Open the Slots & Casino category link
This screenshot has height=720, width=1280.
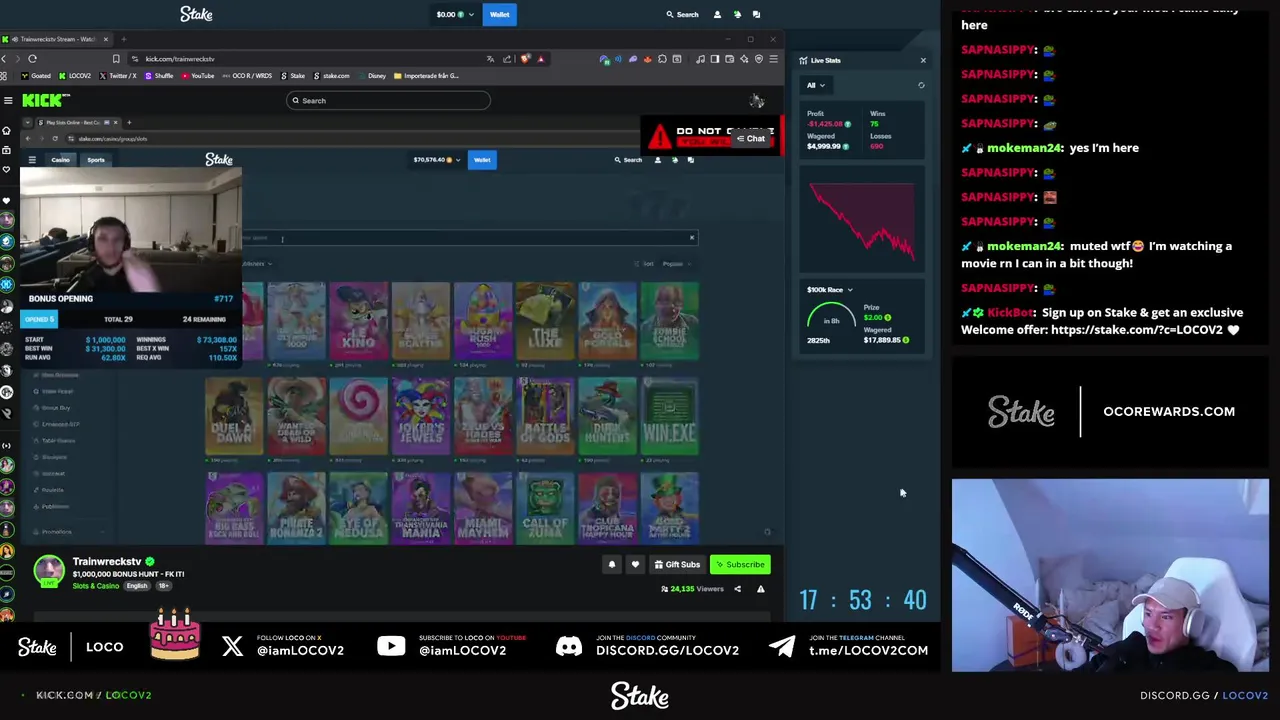[95, 586]
